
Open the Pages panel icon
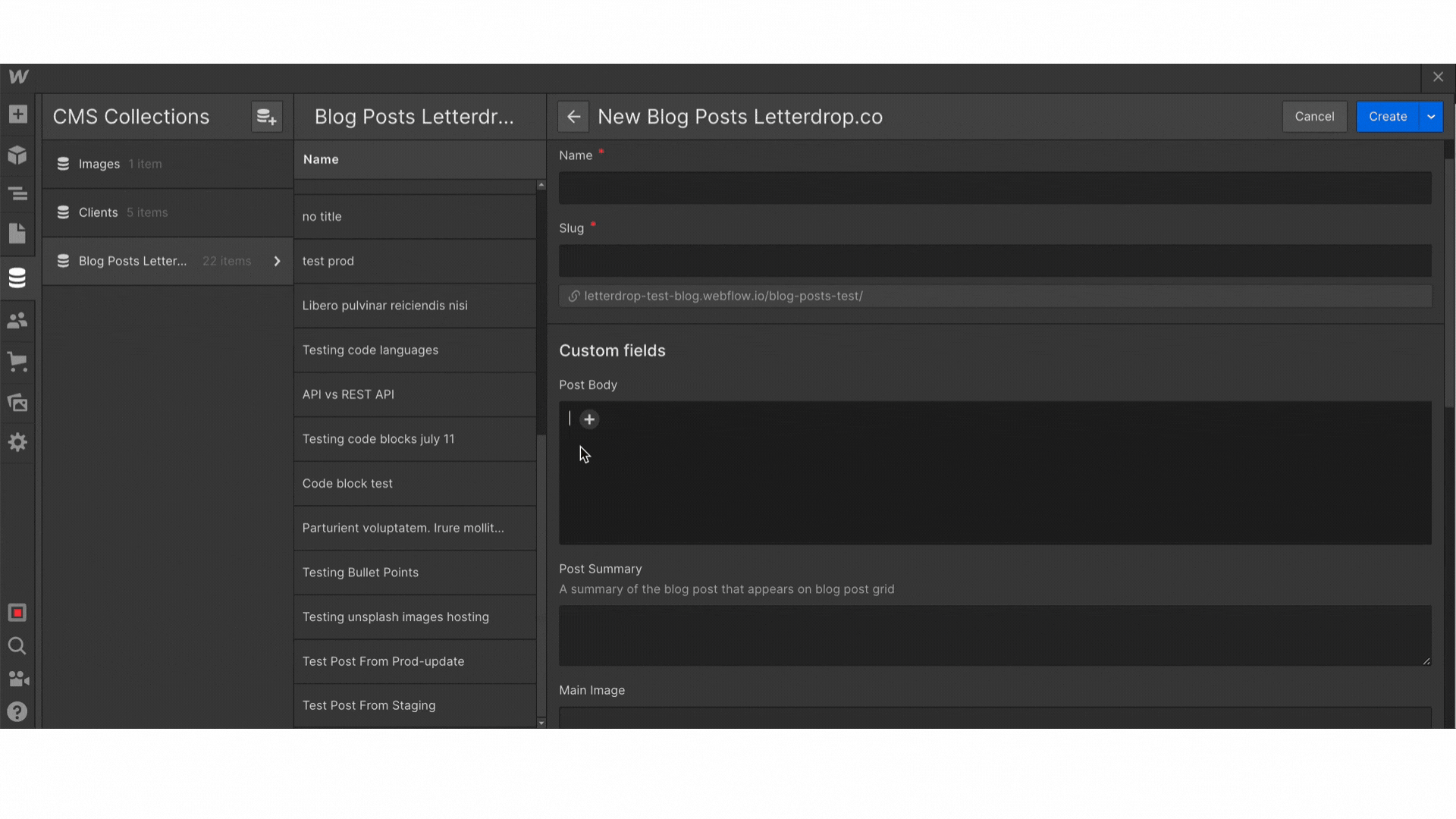click(x=17, y=234)
